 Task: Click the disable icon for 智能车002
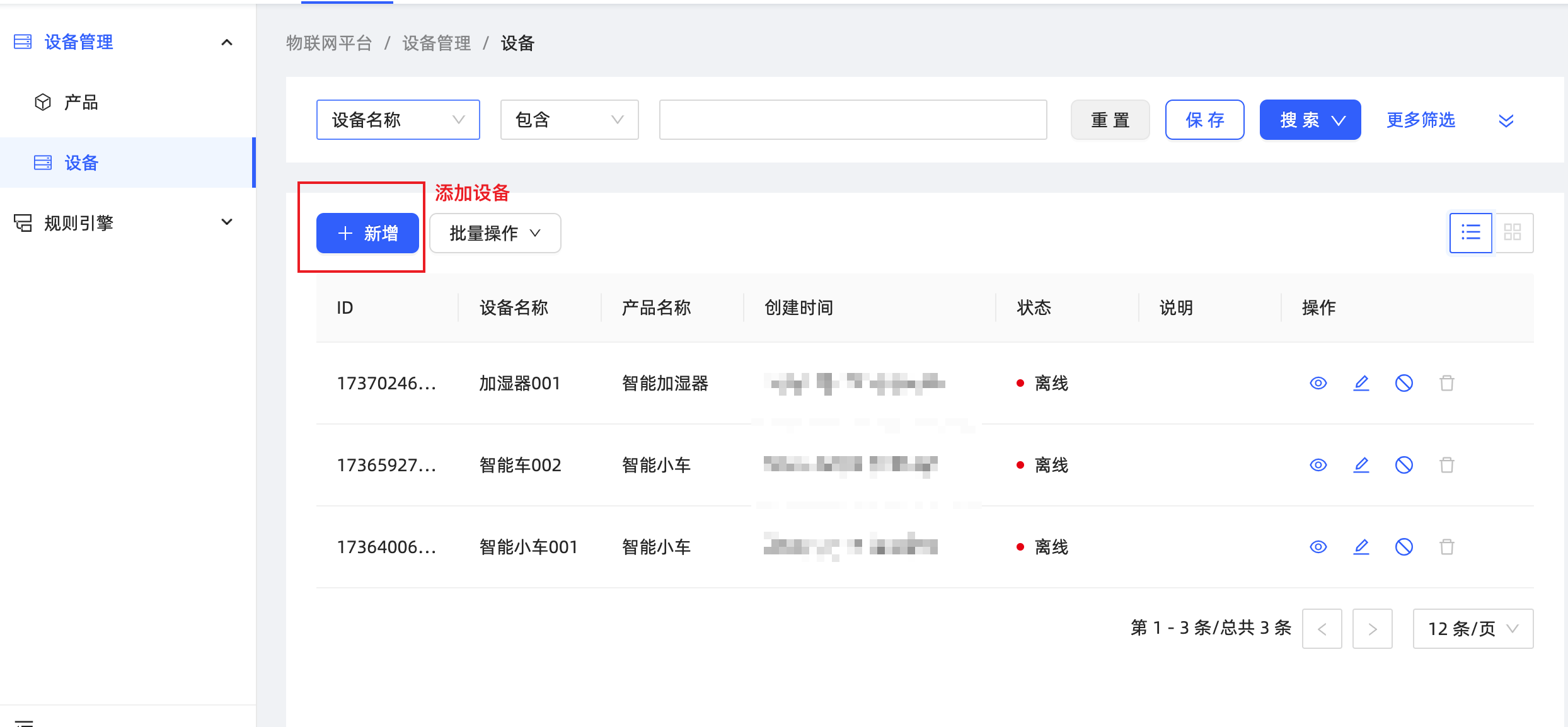pyautogui.click(x=1404, y=465)
